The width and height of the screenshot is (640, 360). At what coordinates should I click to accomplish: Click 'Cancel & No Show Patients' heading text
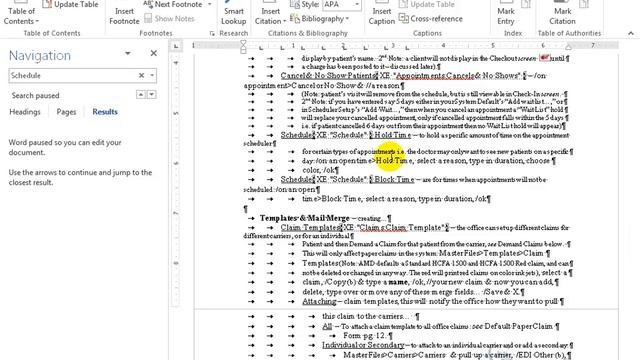[329, 76]
